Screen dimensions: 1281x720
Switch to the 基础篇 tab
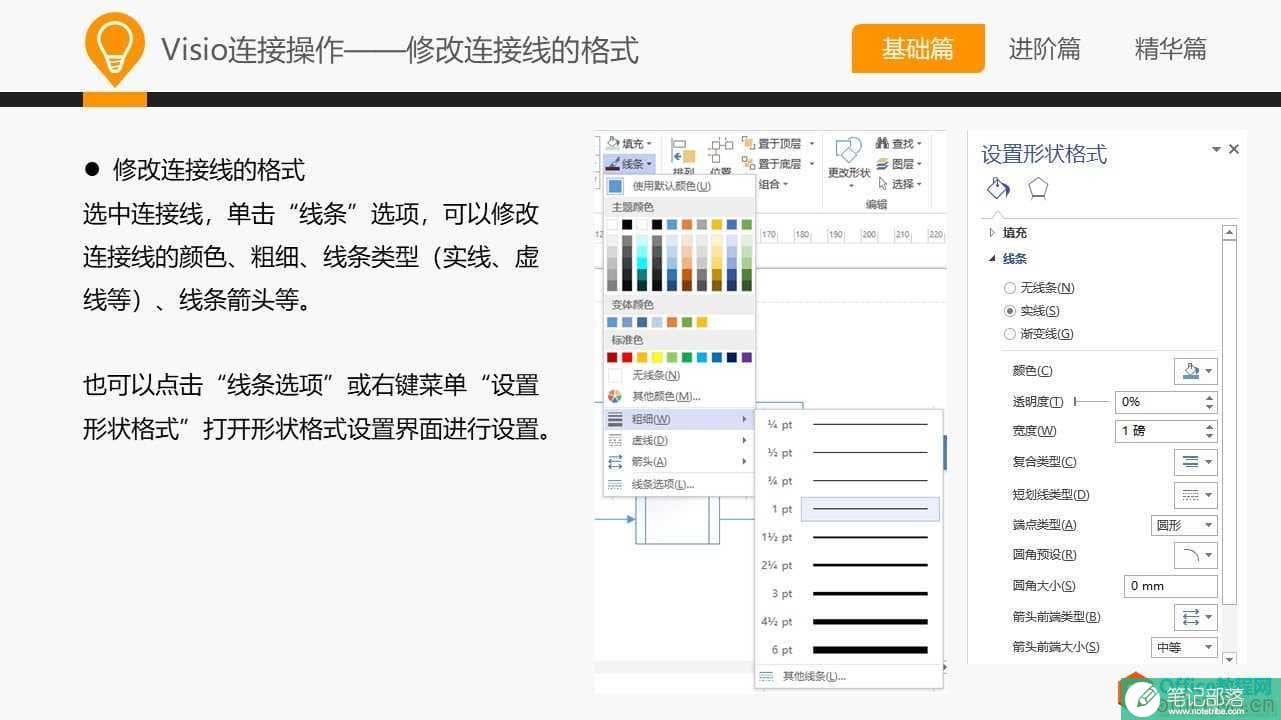918,48
